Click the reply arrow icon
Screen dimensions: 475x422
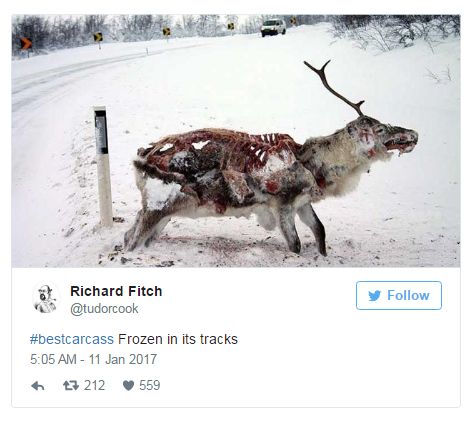point(38,386)
